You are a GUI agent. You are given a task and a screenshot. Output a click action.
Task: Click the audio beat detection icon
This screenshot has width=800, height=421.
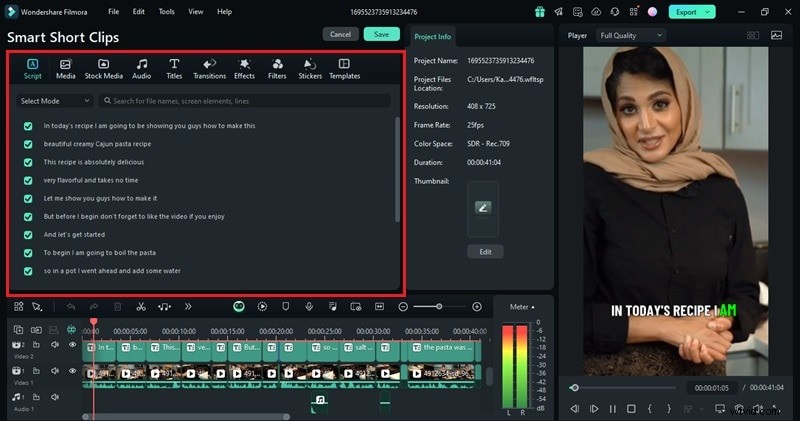164,307
